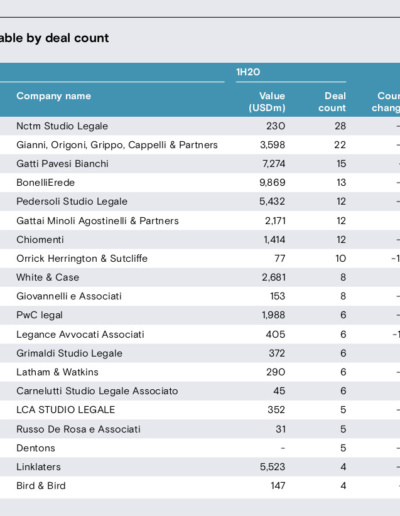The width and height of the screenshot is (400, 516).
Task: Click the value 45 for Carnelutti
Action: 279,391
